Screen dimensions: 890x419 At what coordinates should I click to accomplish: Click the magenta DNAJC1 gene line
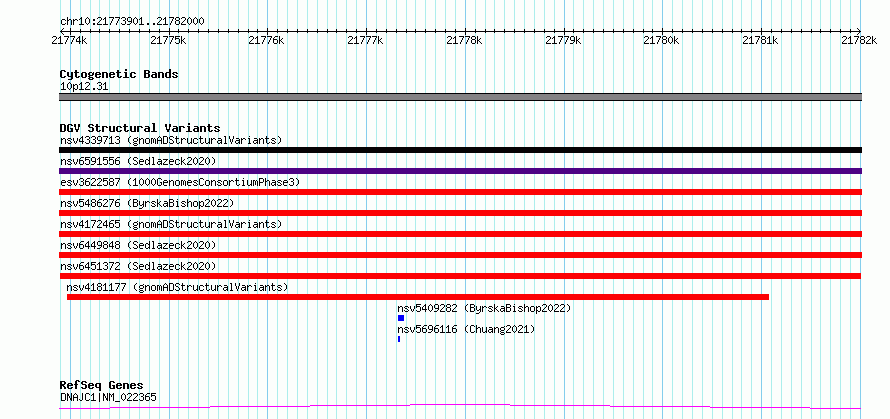coord(460,407)
